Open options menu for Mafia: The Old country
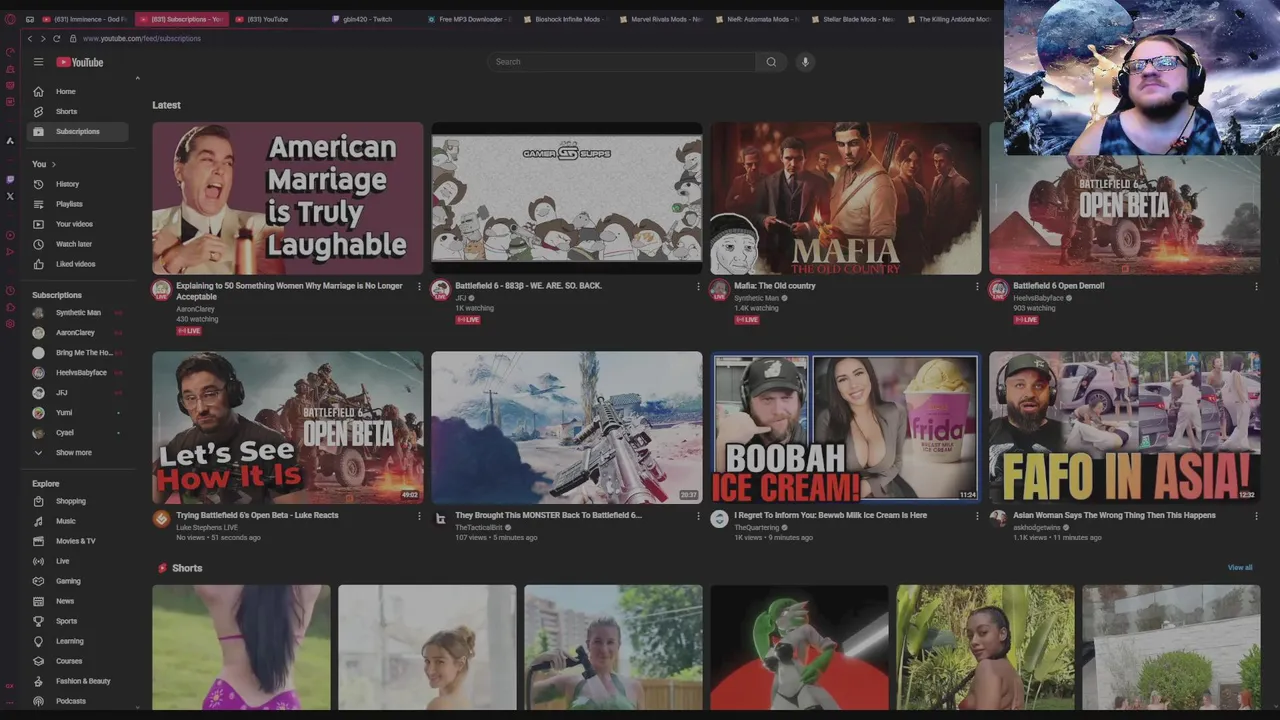This screenshot has height=720, width=1280. 977,287
